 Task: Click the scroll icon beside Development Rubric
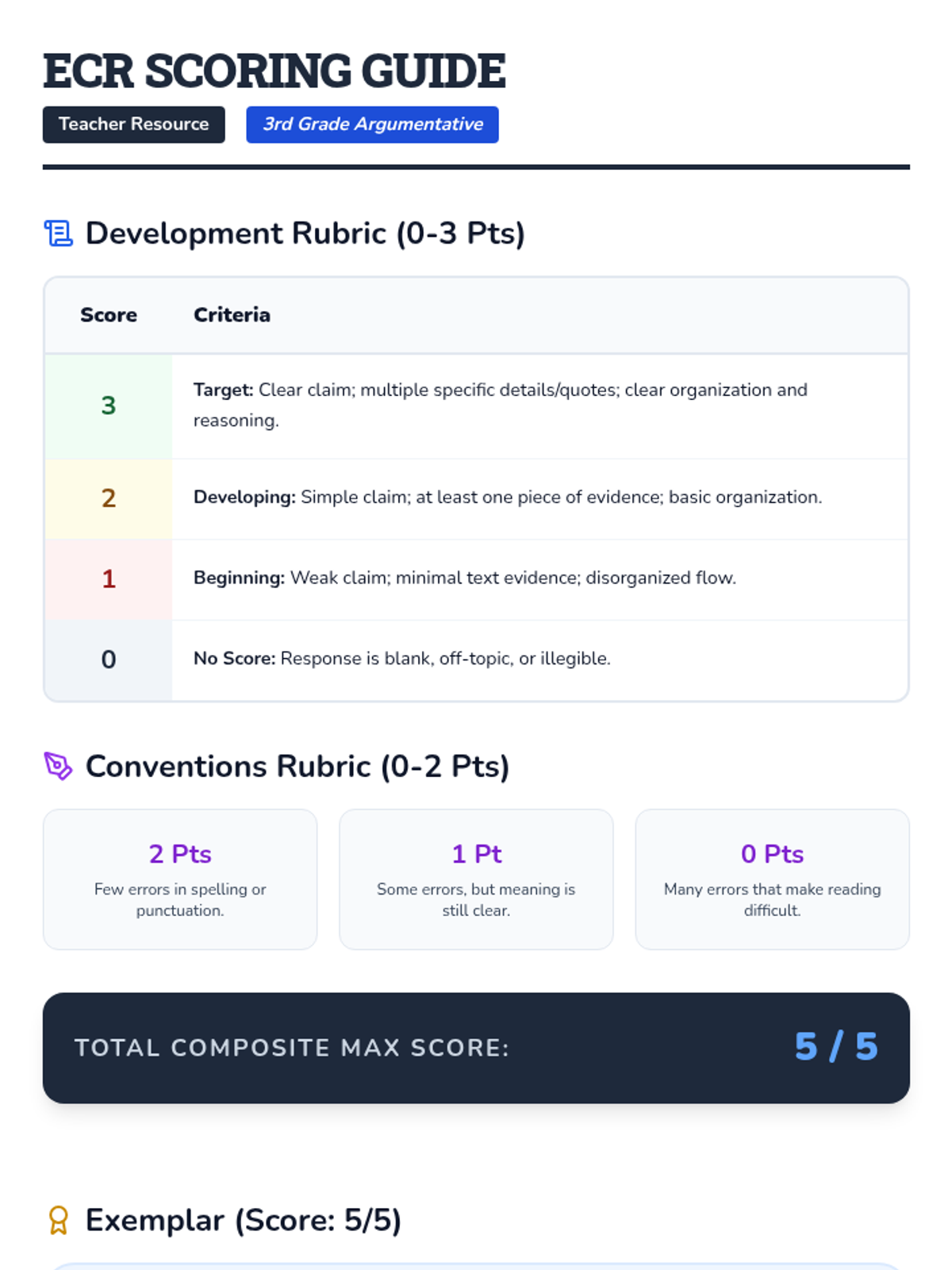[58, 233]
